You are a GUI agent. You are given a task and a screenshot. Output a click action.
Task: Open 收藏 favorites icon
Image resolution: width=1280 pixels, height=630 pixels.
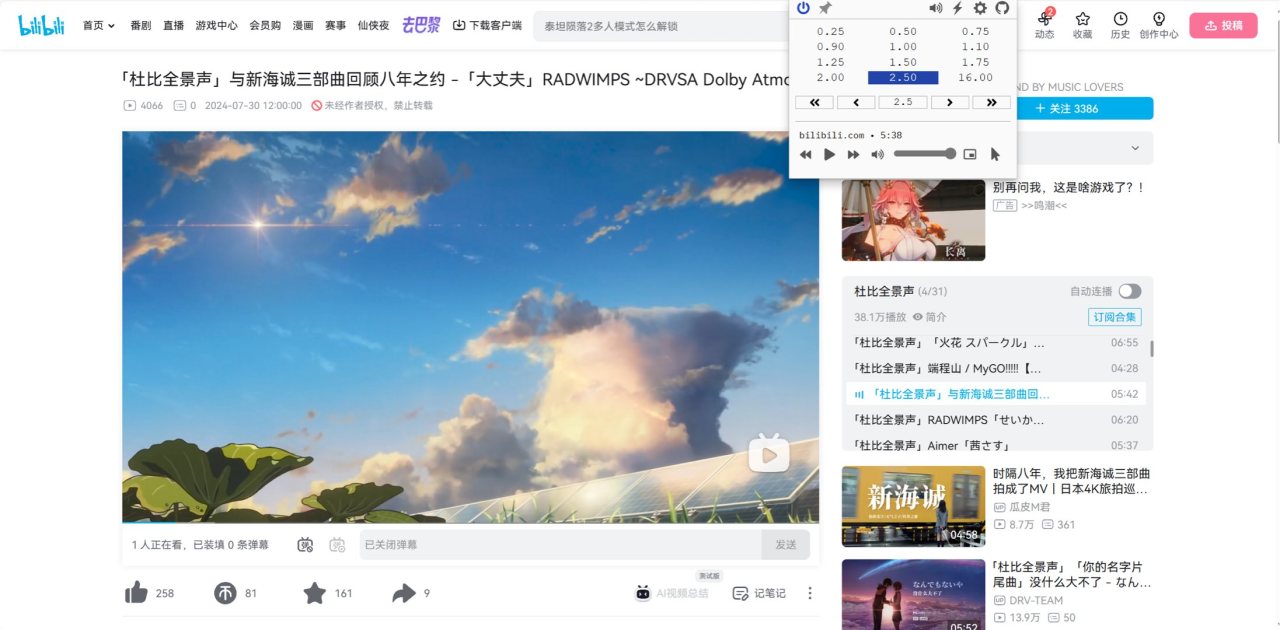point(1083,25)
